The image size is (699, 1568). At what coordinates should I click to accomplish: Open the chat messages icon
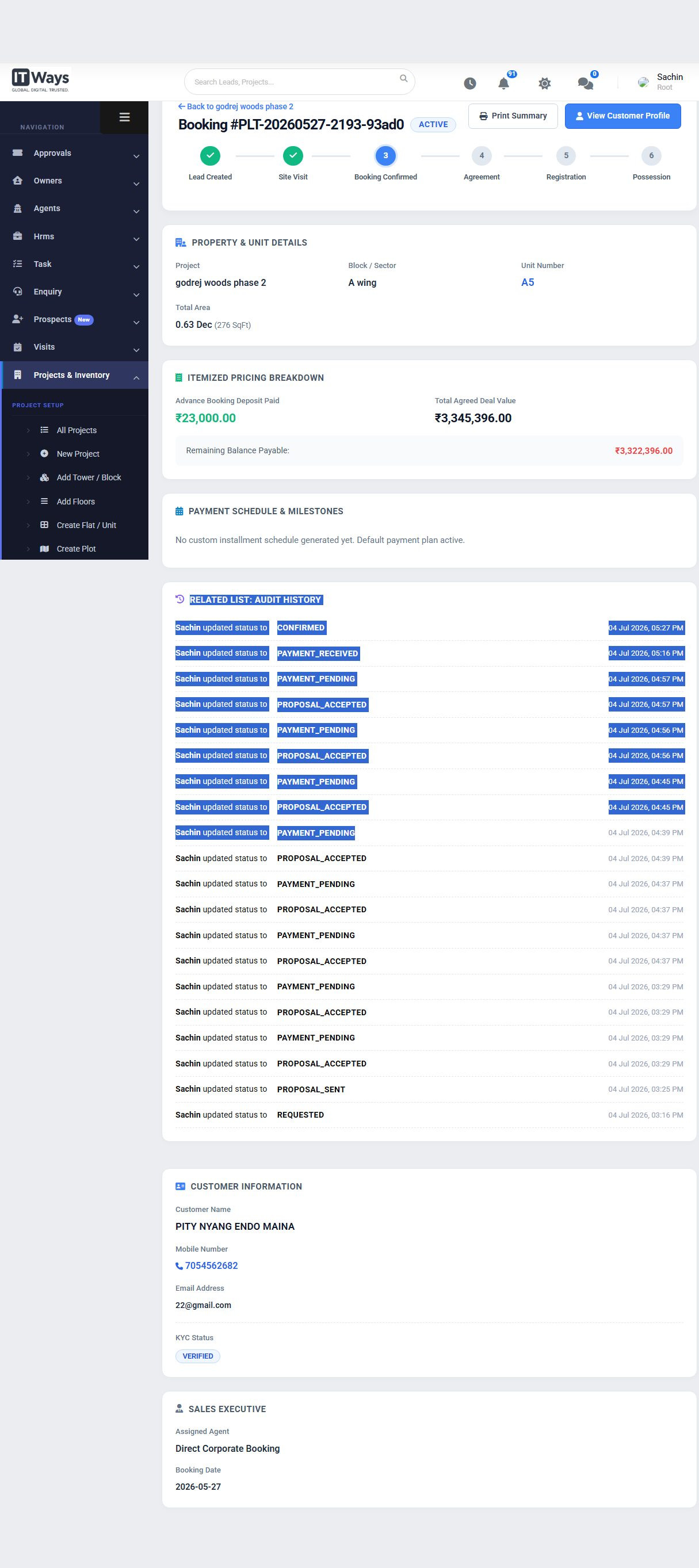pos(585,83)
